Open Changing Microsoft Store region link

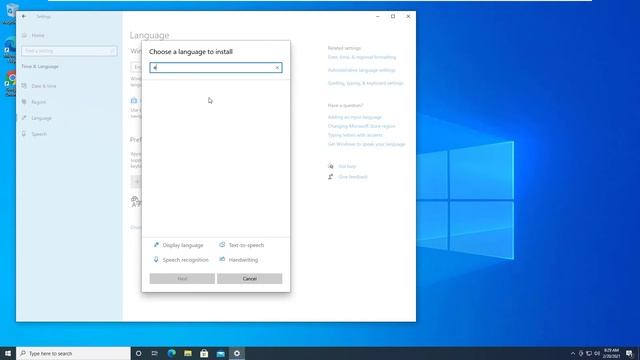[x=361, y=126]
